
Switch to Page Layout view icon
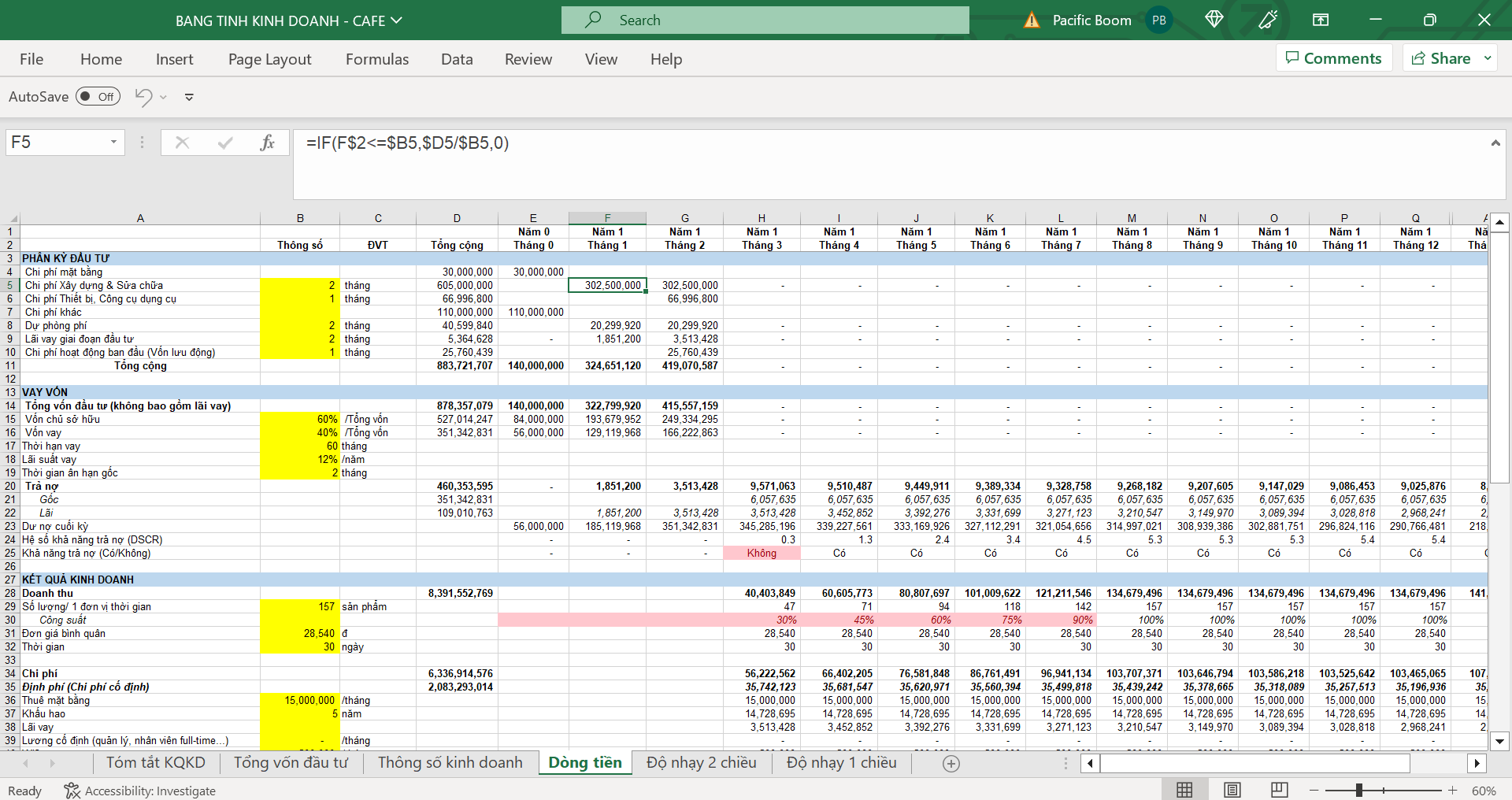(1232, 790)
